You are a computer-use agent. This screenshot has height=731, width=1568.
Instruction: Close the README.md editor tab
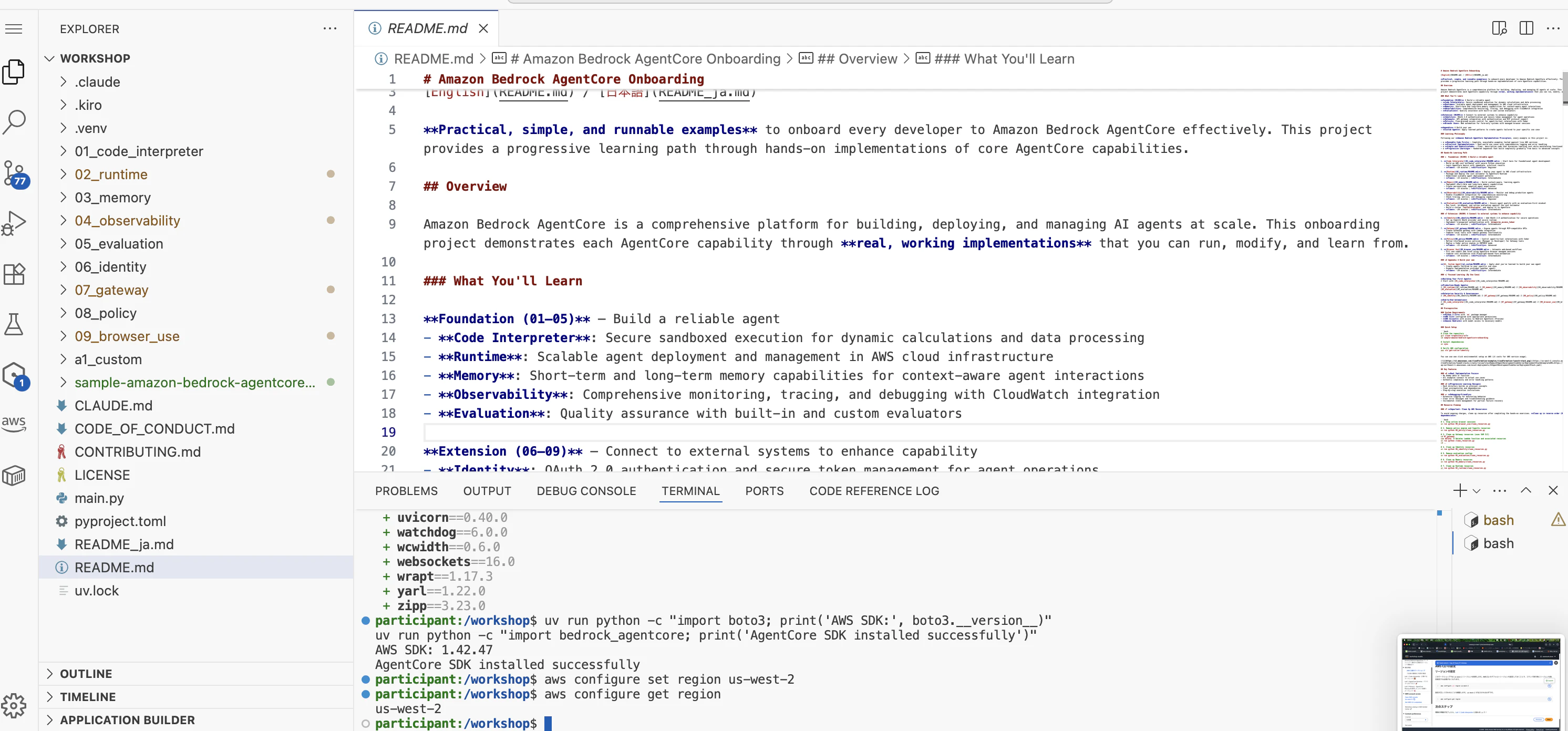pos(483,28)
